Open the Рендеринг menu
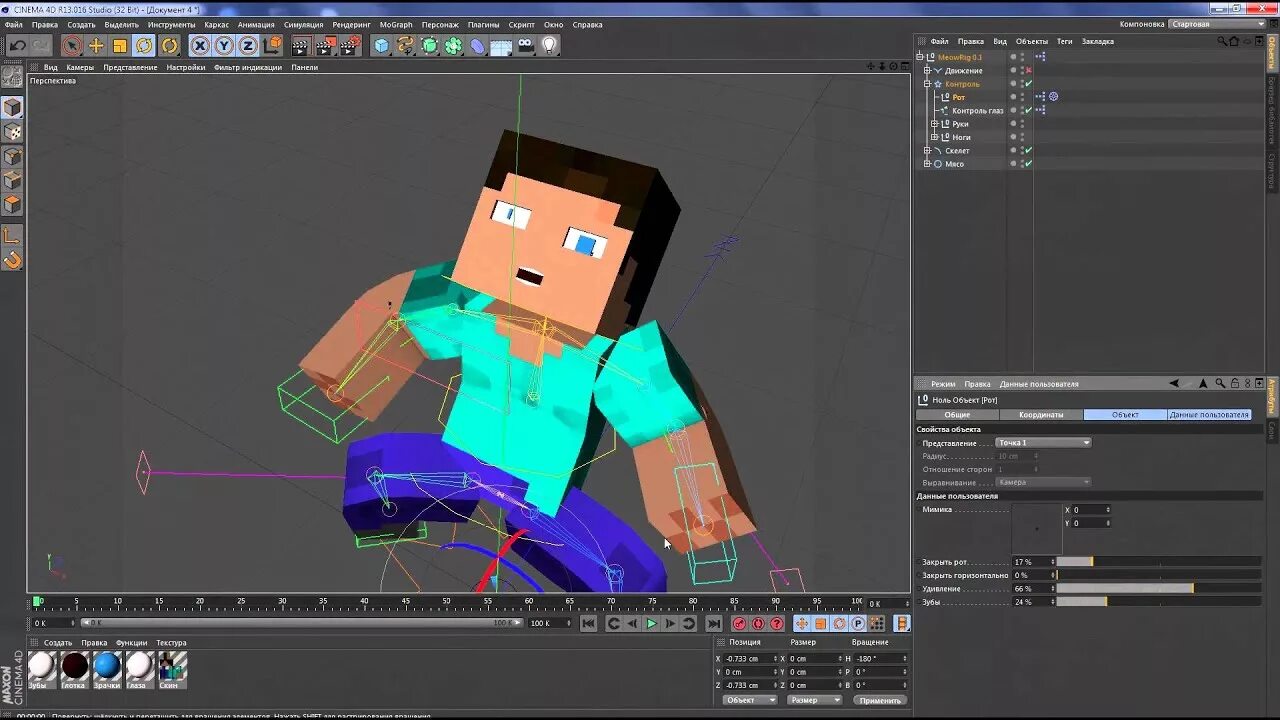This screenshot has height=720, width=1280. 351,24
